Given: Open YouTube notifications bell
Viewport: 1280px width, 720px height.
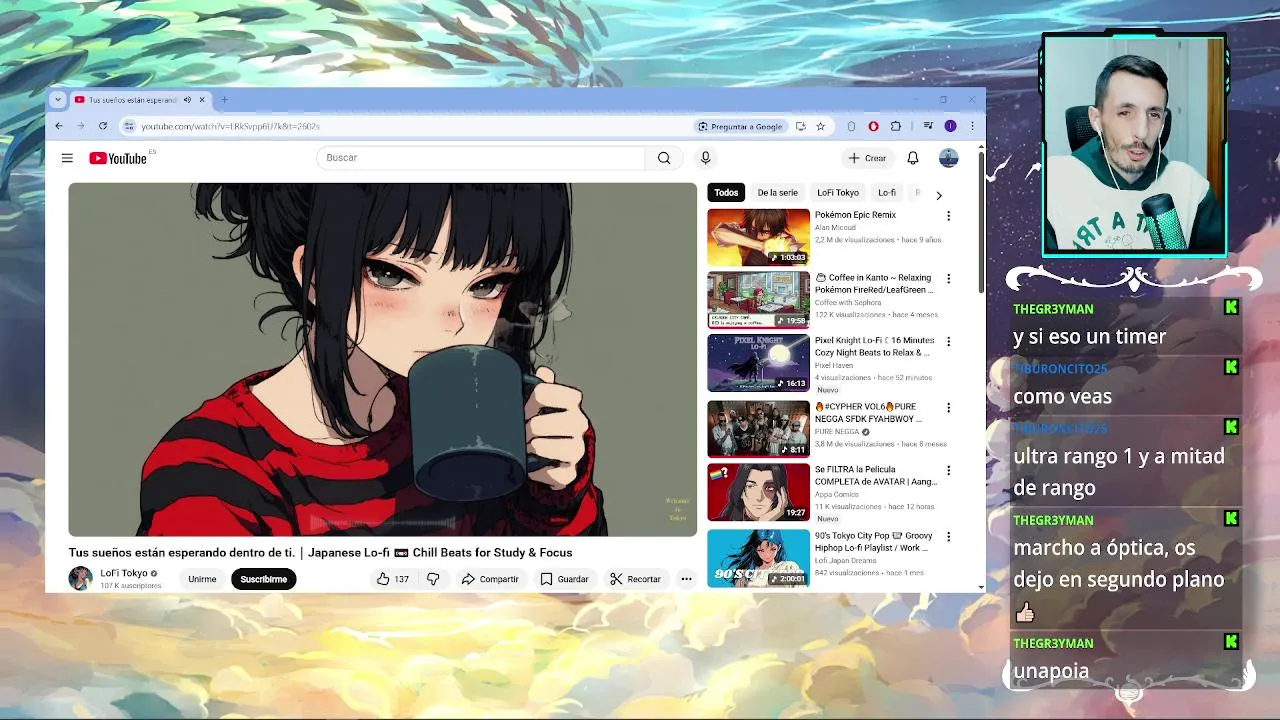Looking at the screenshot, I should pyautogui.click(x=913, y=158).
